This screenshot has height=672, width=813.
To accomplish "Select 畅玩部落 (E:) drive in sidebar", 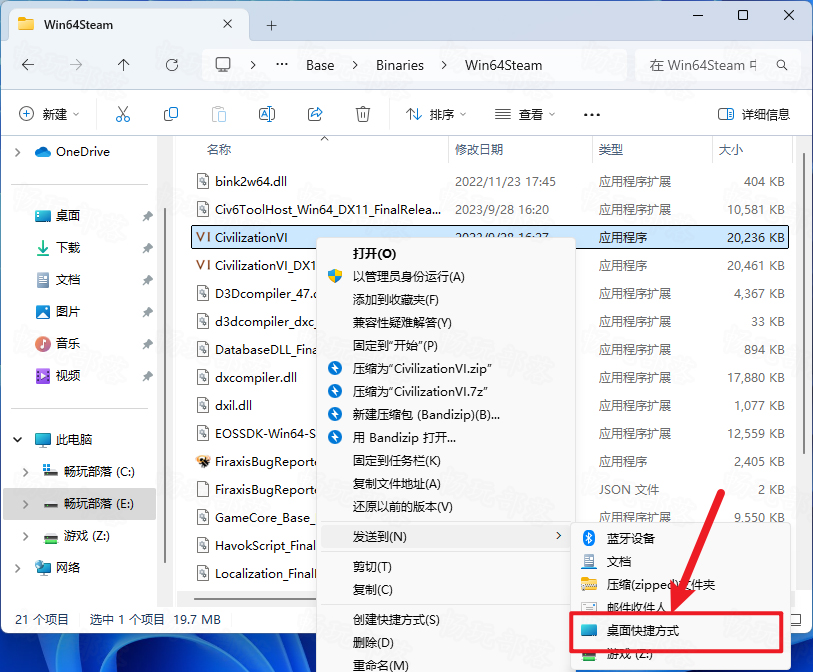I will [80, 503].
